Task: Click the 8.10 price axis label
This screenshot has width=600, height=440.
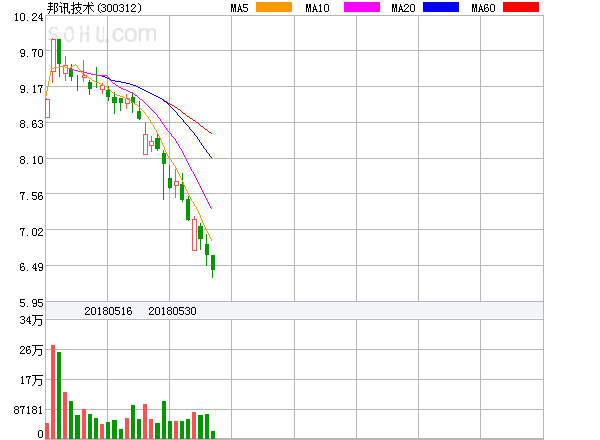Action: [31, 160]
